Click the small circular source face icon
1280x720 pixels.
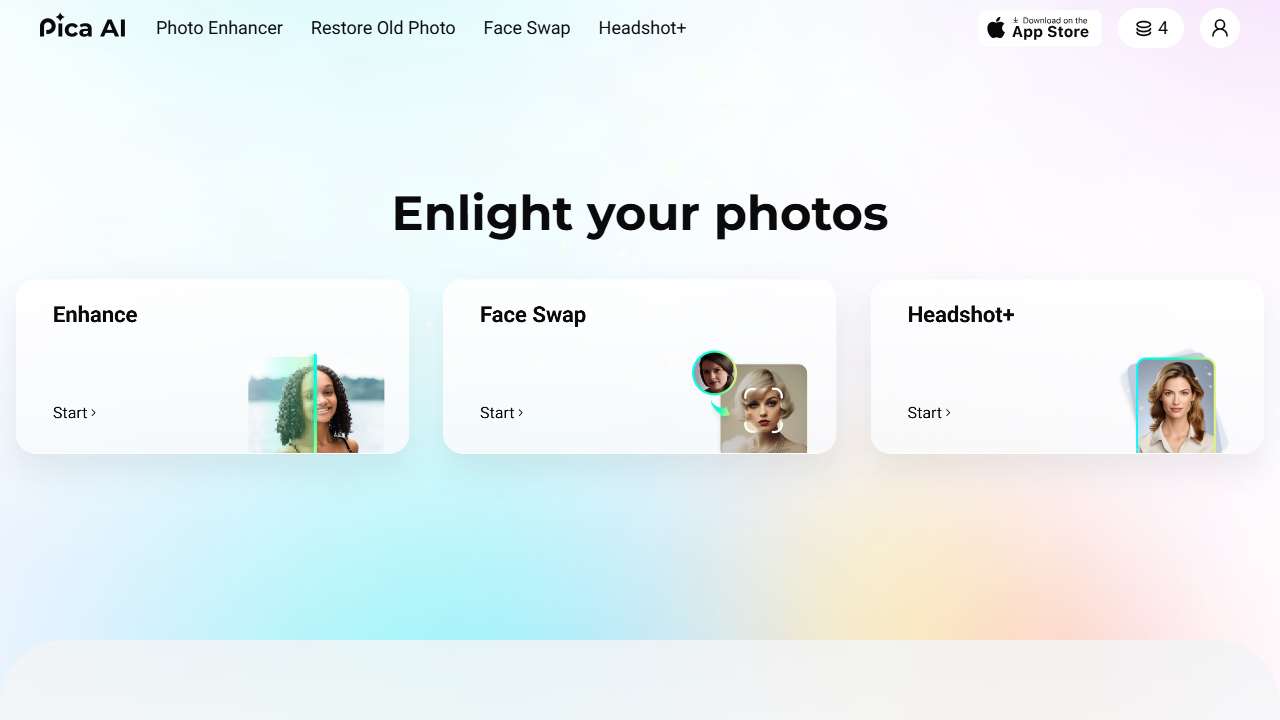tap(714, 372)
